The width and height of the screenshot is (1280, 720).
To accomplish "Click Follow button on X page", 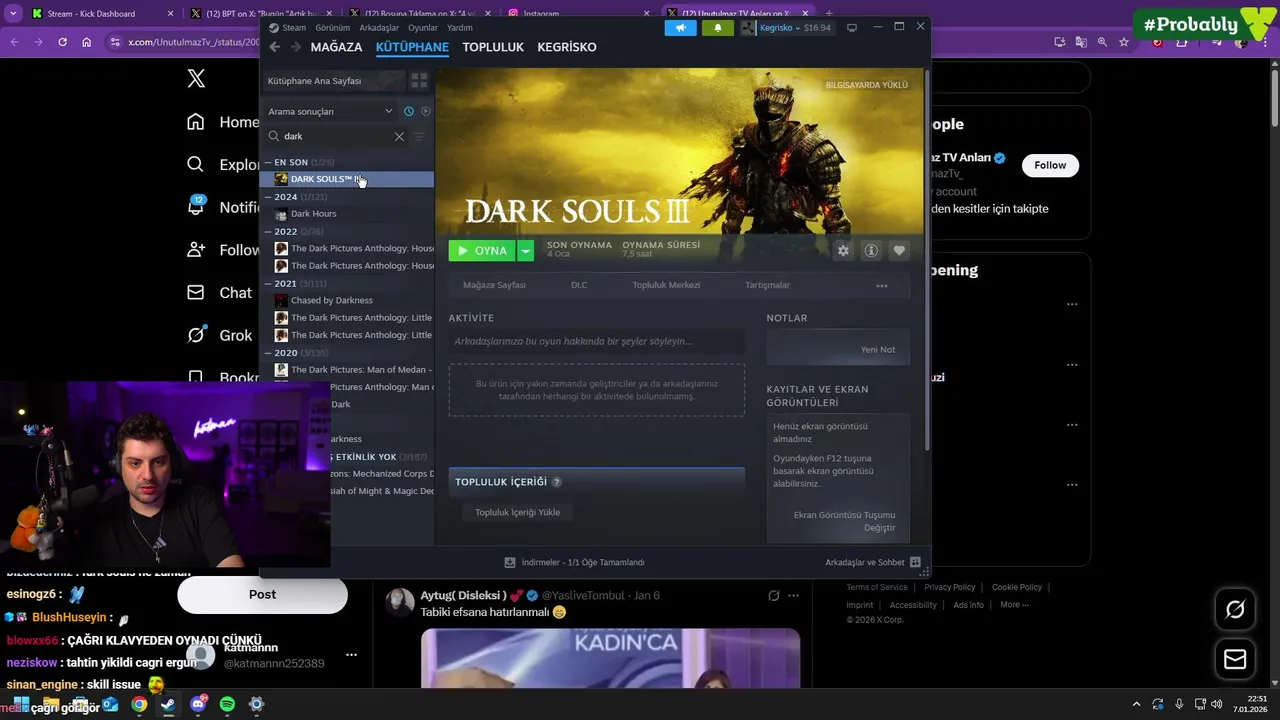I will click(x=1050, y=165).
